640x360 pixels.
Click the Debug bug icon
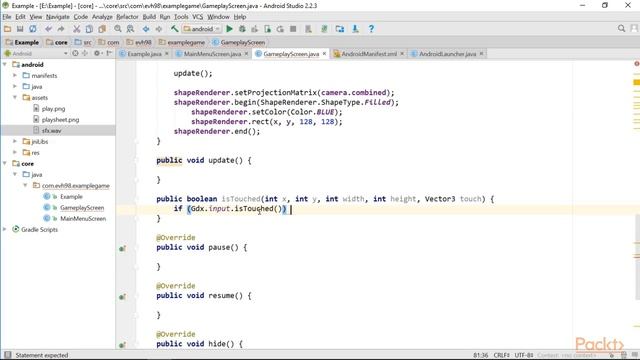[242, 29]
